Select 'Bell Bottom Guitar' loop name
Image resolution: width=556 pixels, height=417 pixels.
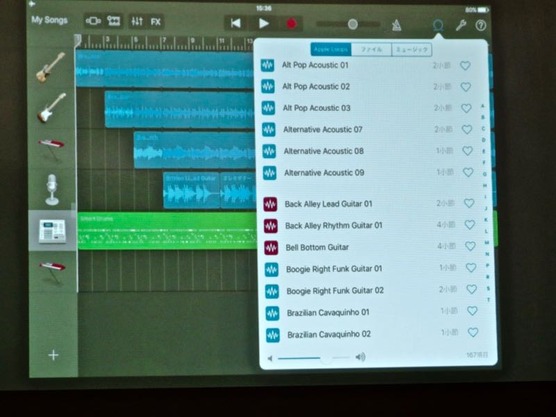pos(317,248)
